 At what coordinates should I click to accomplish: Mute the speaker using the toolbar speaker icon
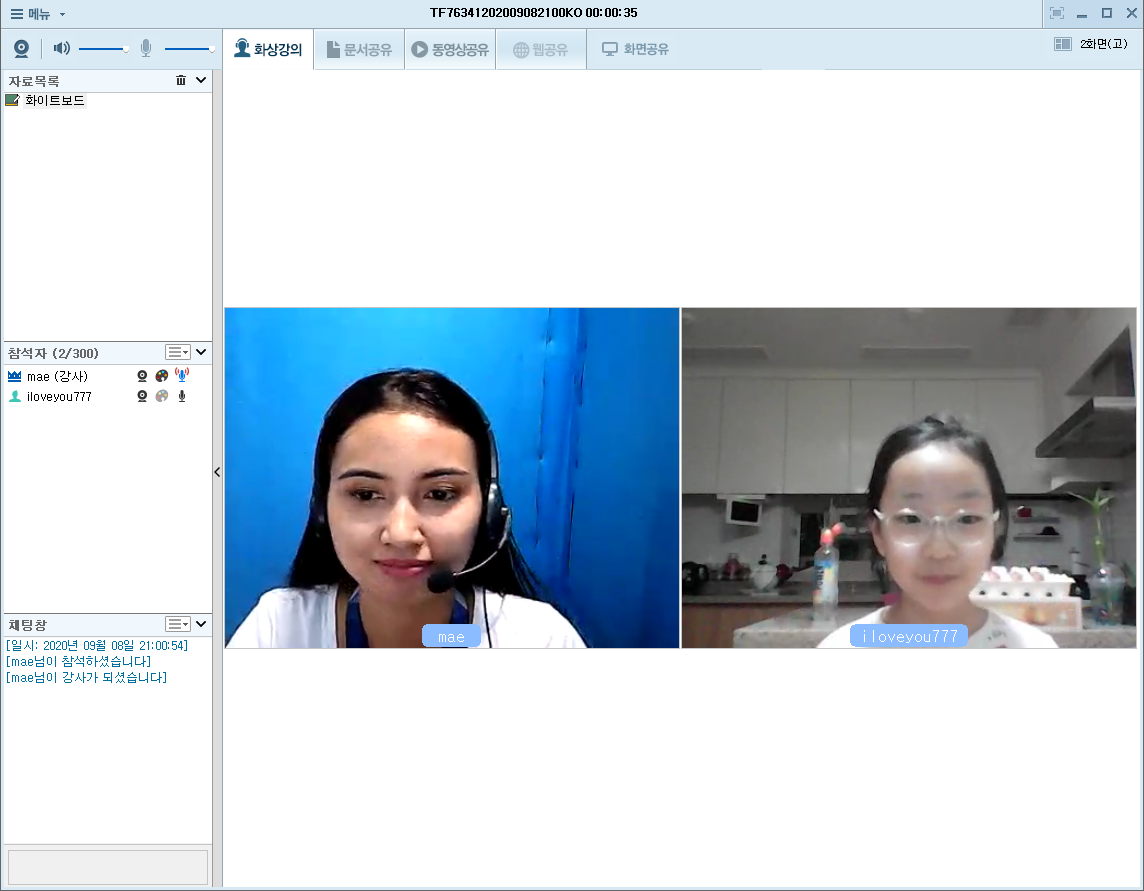[62, 48]
